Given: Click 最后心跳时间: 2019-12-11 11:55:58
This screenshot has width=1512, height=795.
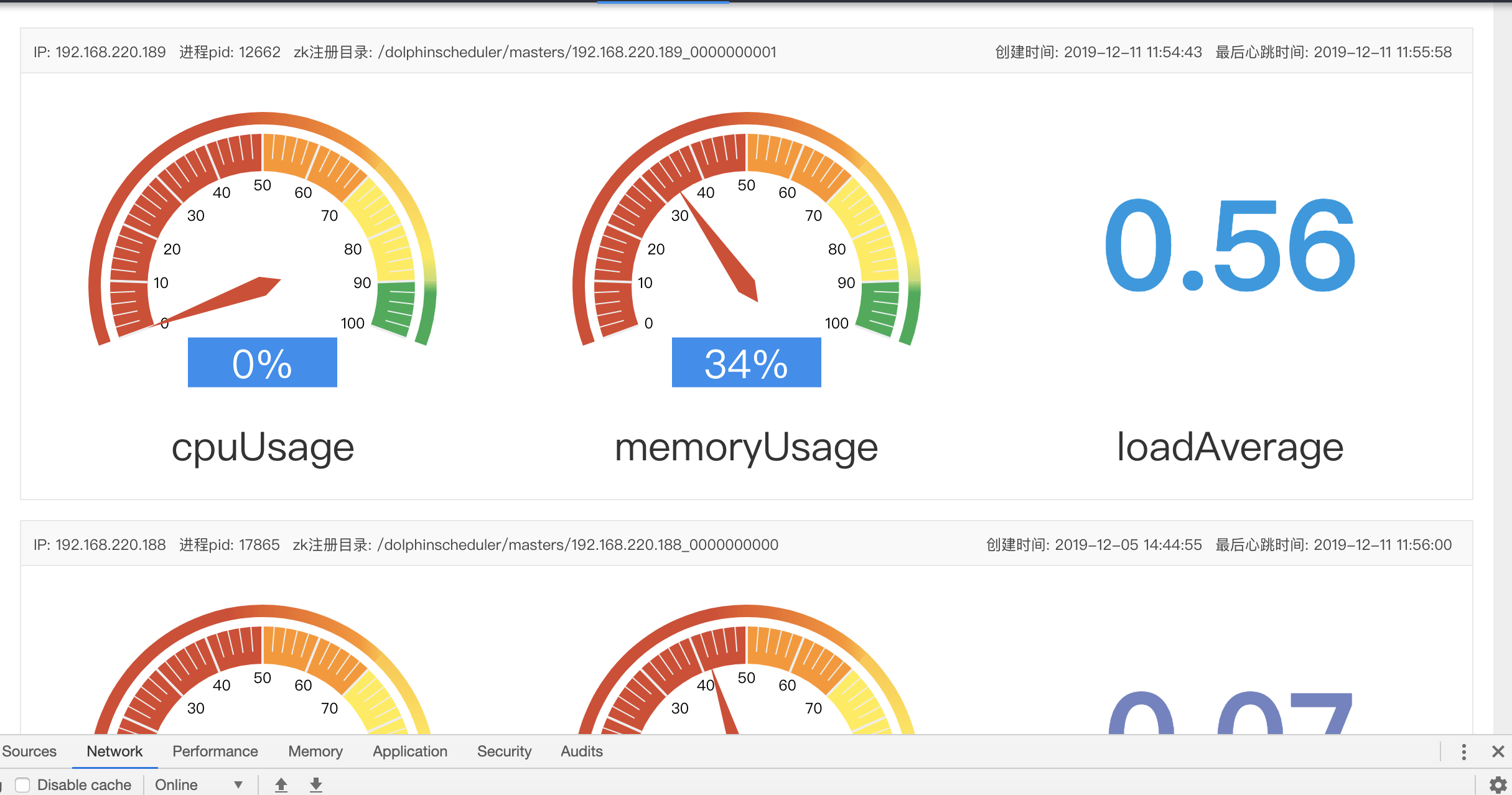Looking at the screenshot, I should [1334, 52].
